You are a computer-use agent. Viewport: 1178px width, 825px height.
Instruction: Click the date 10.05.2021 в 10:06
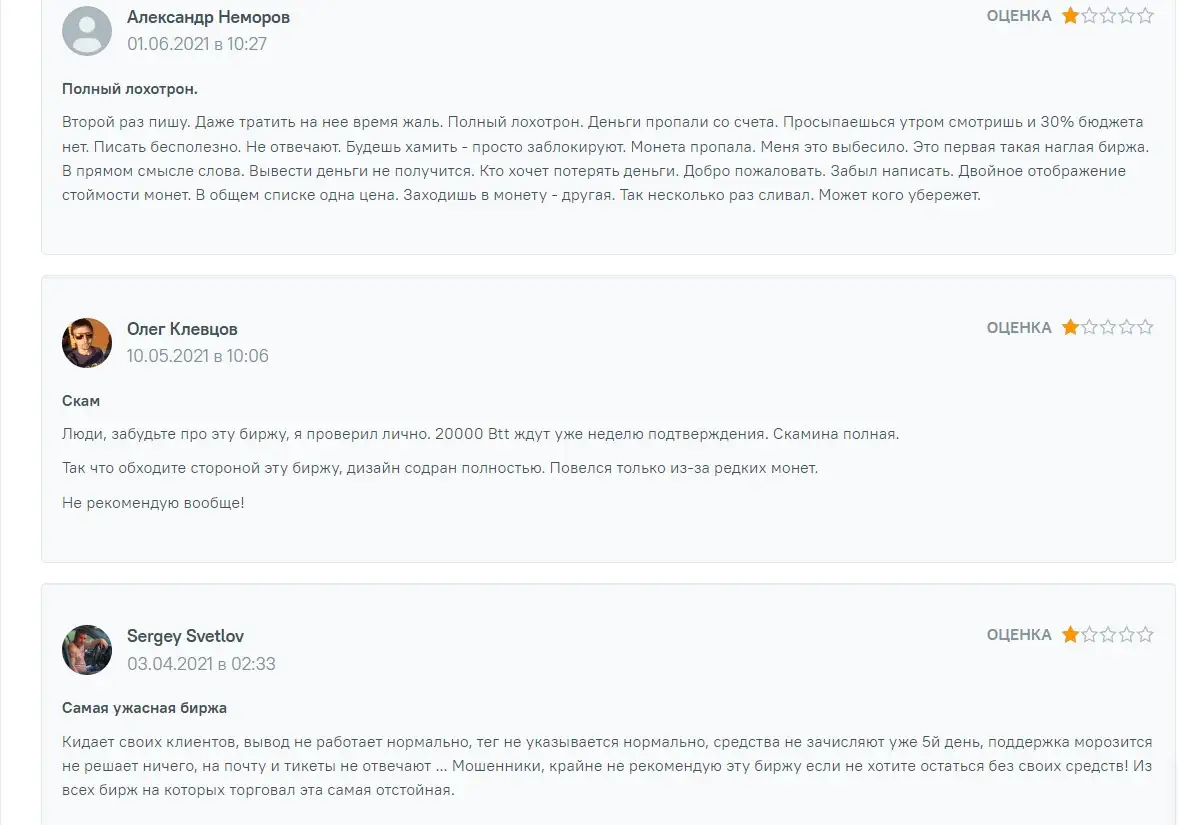198,355
